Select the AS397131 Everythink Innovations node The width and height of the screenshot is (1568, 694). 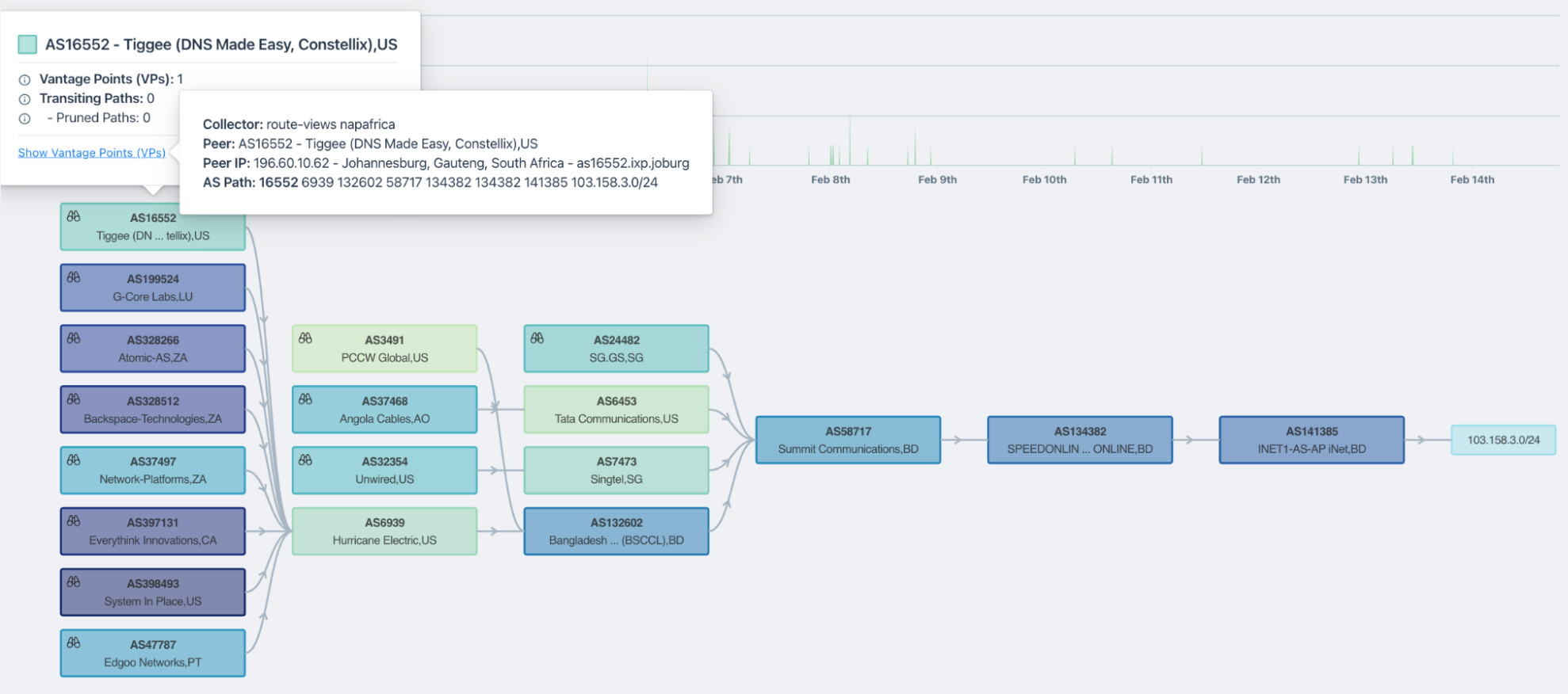tap(153, 531)
